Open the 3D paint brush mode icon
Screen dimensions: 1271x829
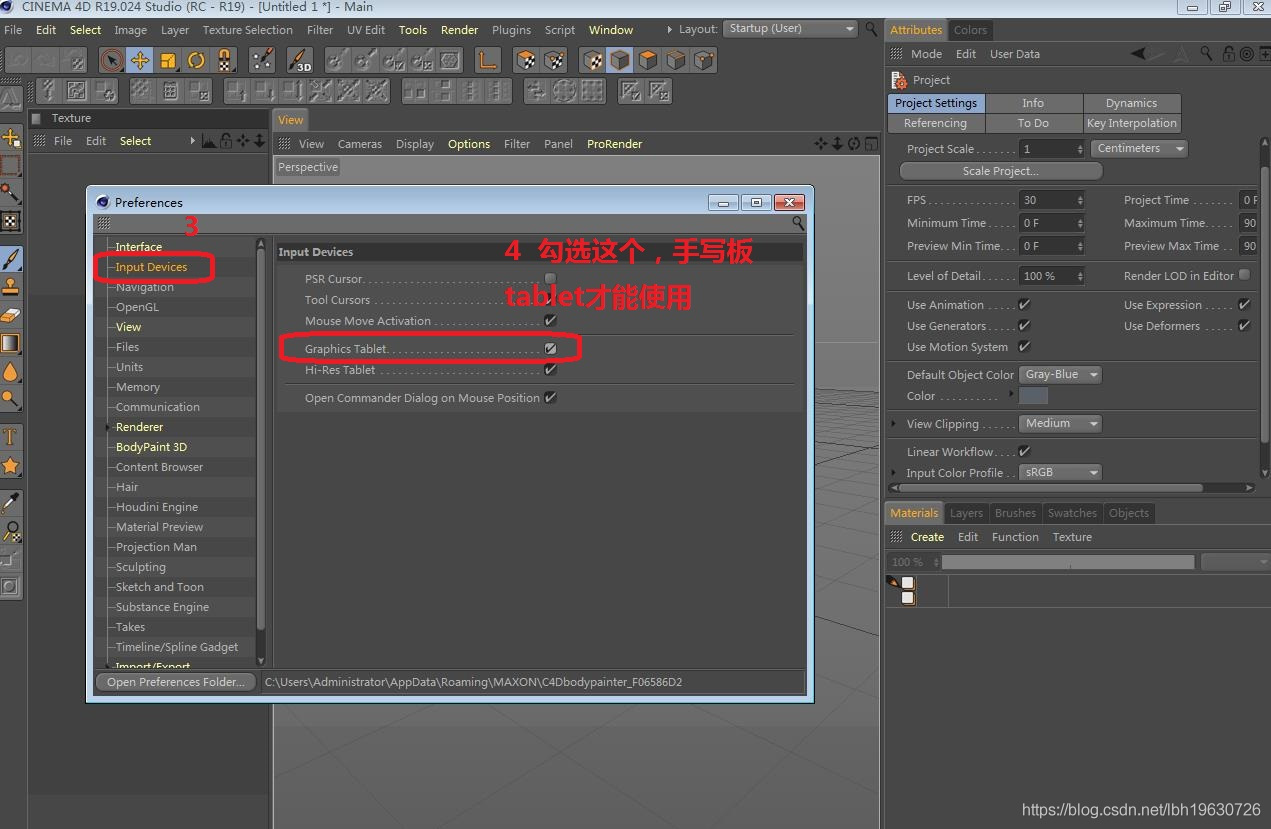point(299,60)
